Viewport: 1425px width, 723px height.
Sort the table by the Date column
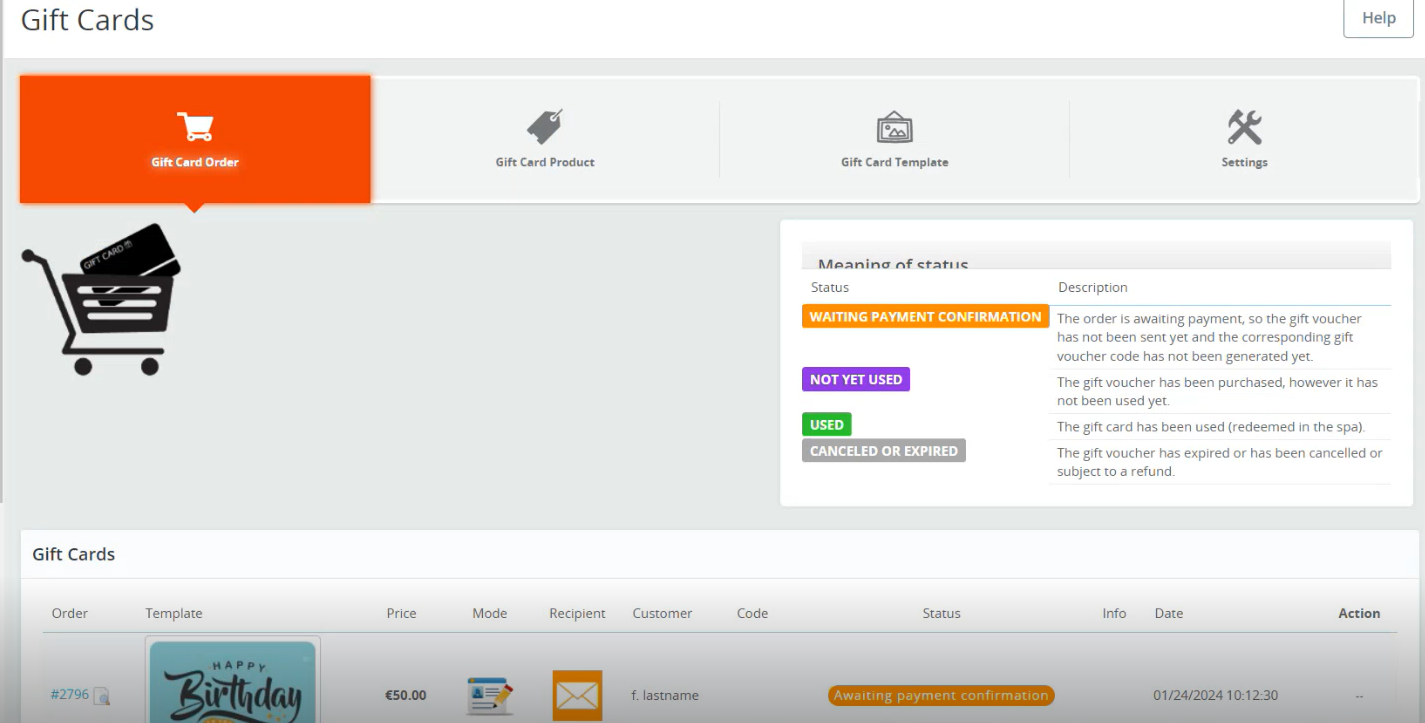1168,613
